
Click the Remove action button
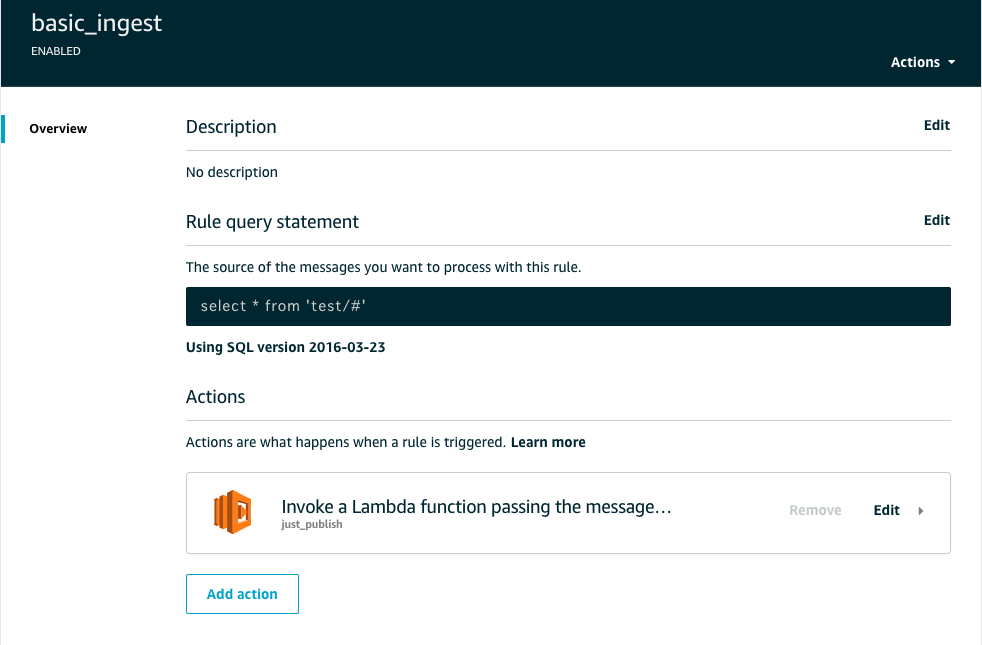click(x=814, y=510)
